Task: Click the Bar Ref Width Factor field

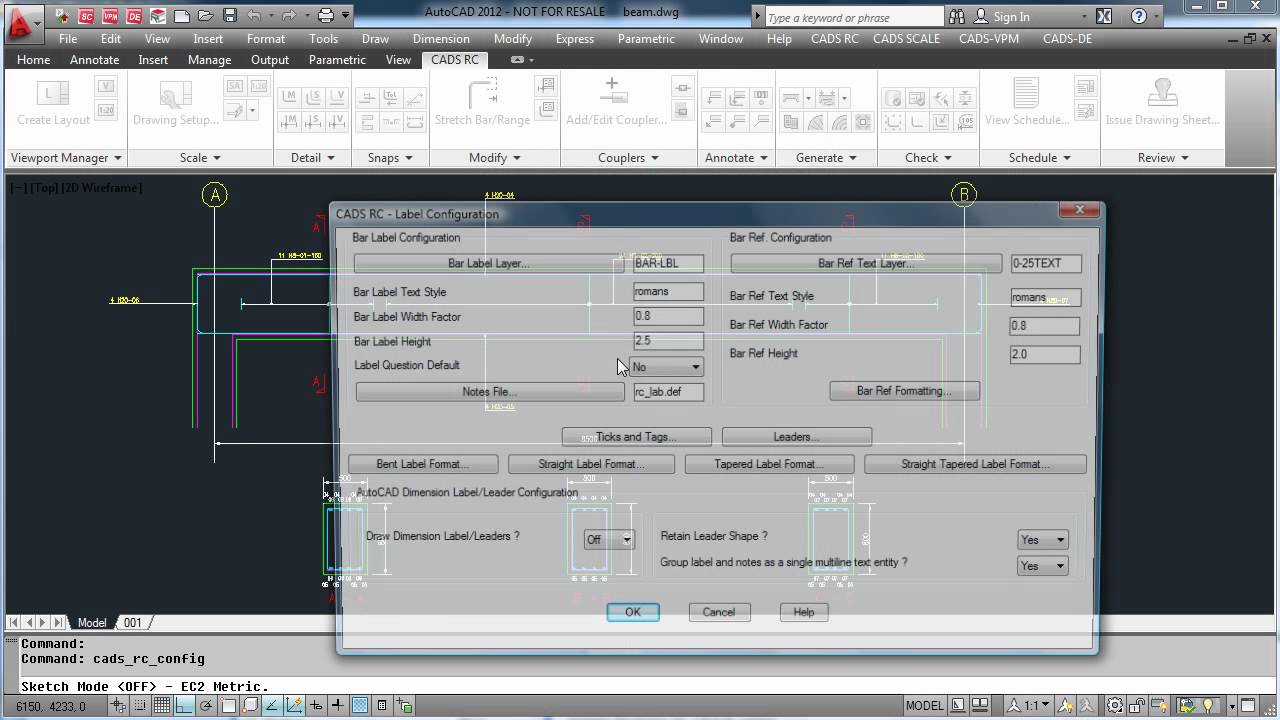Action: (x=1045, y=326)
